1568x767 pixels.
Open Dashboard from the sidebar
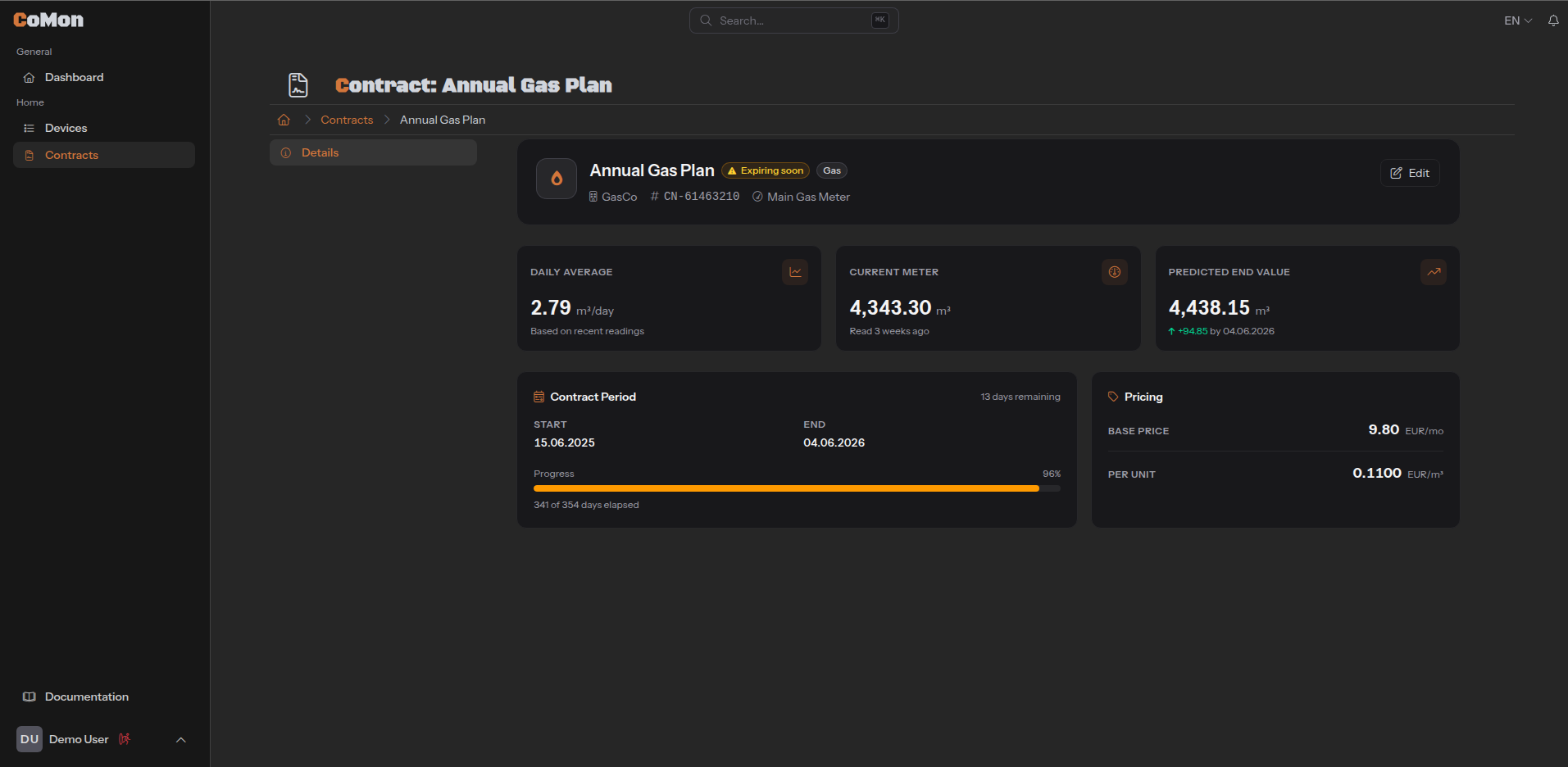point(104,77)
